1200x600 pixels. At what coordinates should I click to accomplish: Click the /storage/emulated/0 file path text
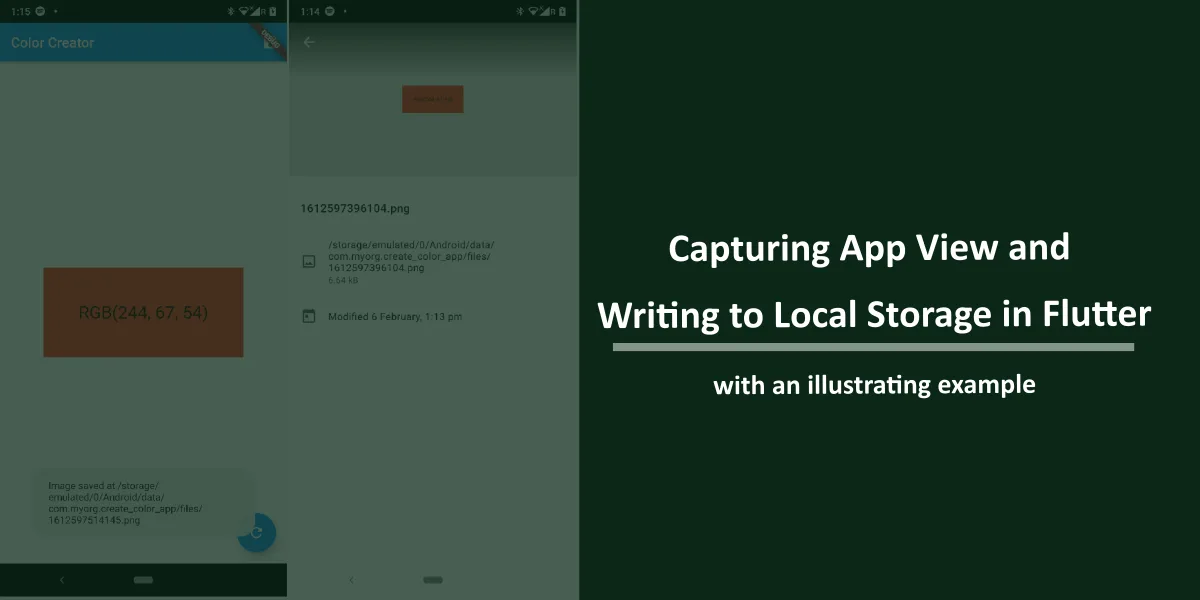point(410,256)
